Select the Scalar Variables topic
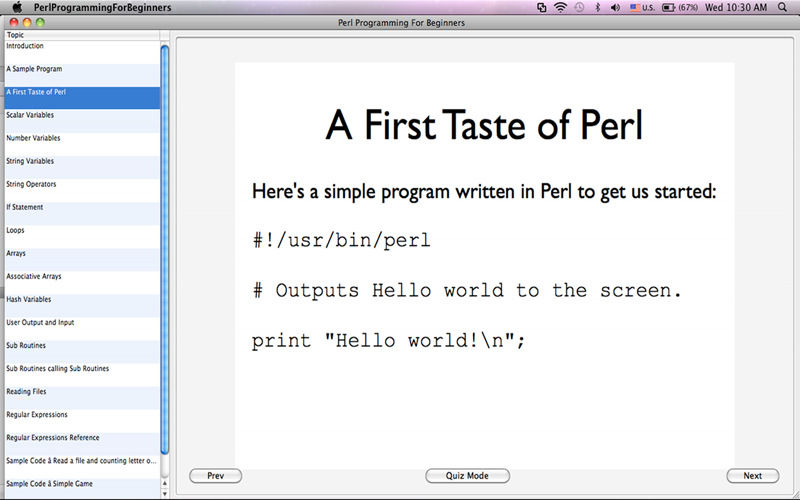 click(82, 120)
